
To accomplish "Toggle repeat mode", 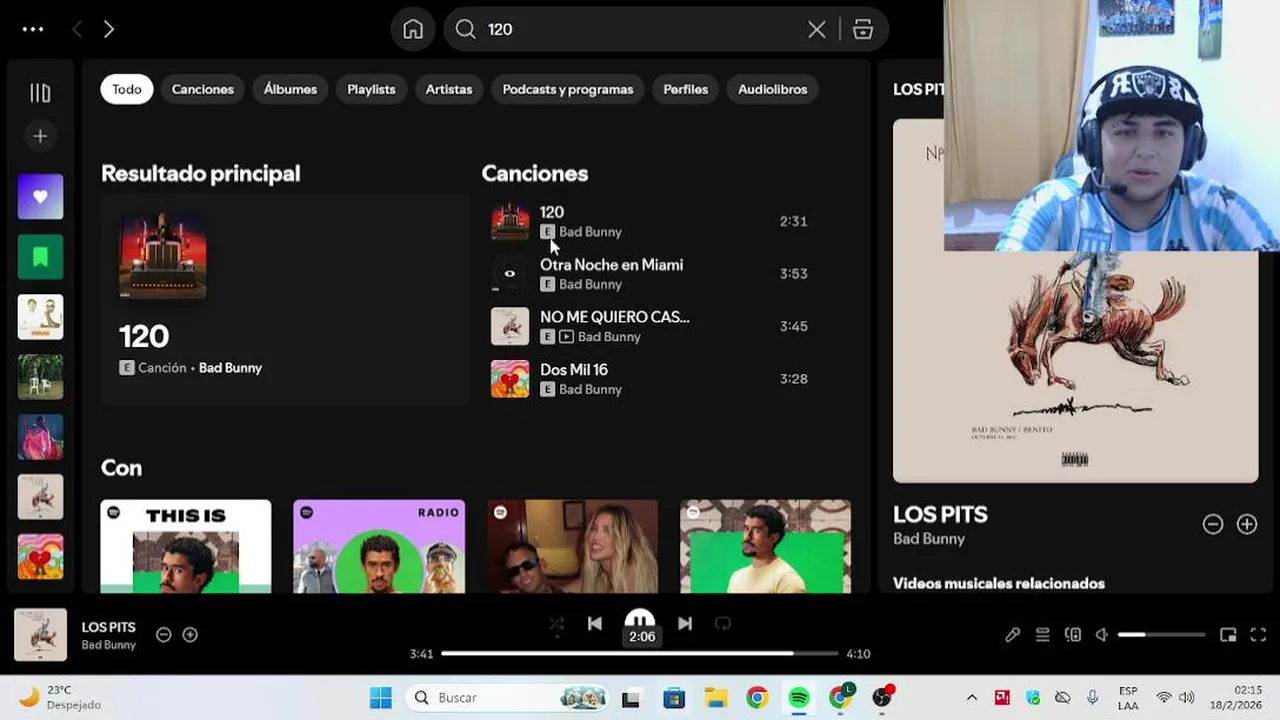I will point(723,624).
